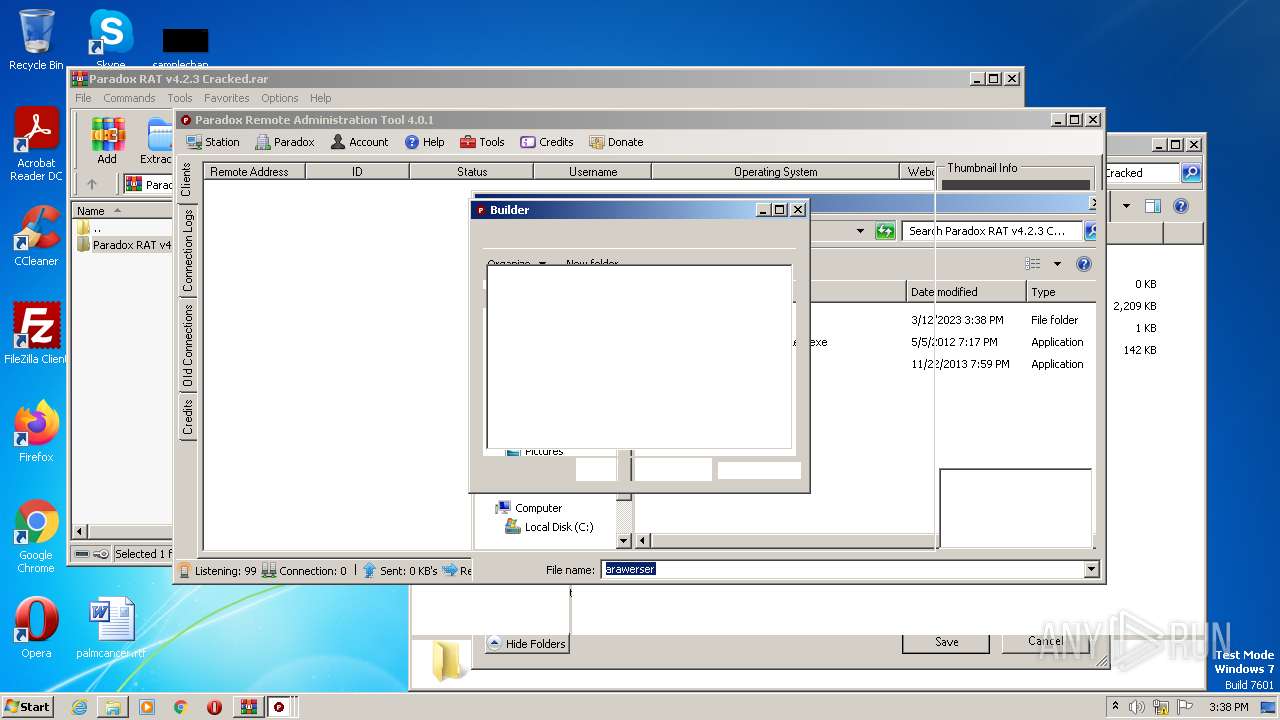Click the Hide Folders button

(x=527, y=644)
